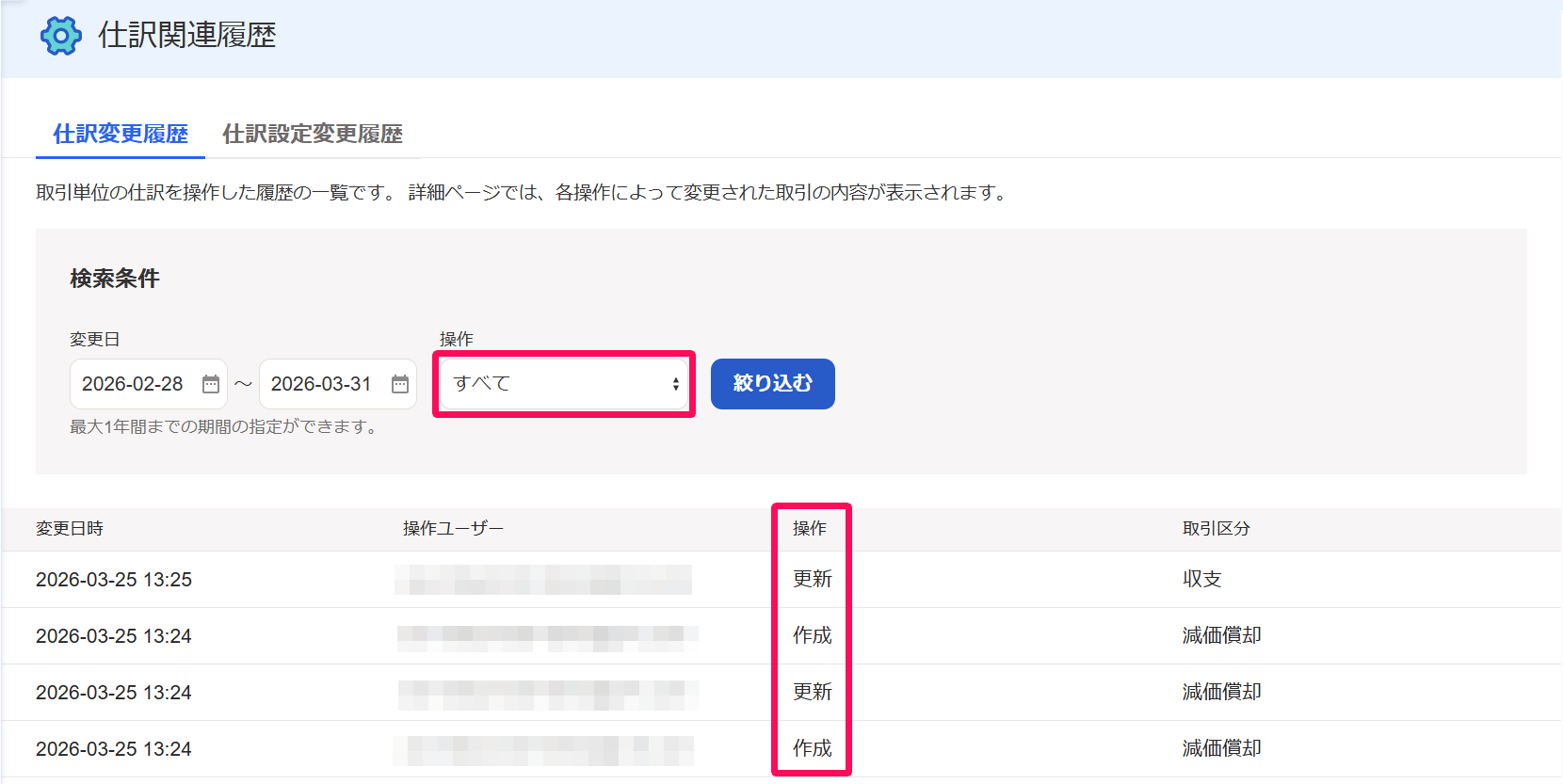1563x784 pixels.
Task: Focus the start date field 2026-02-28
Action: point(148,384)
